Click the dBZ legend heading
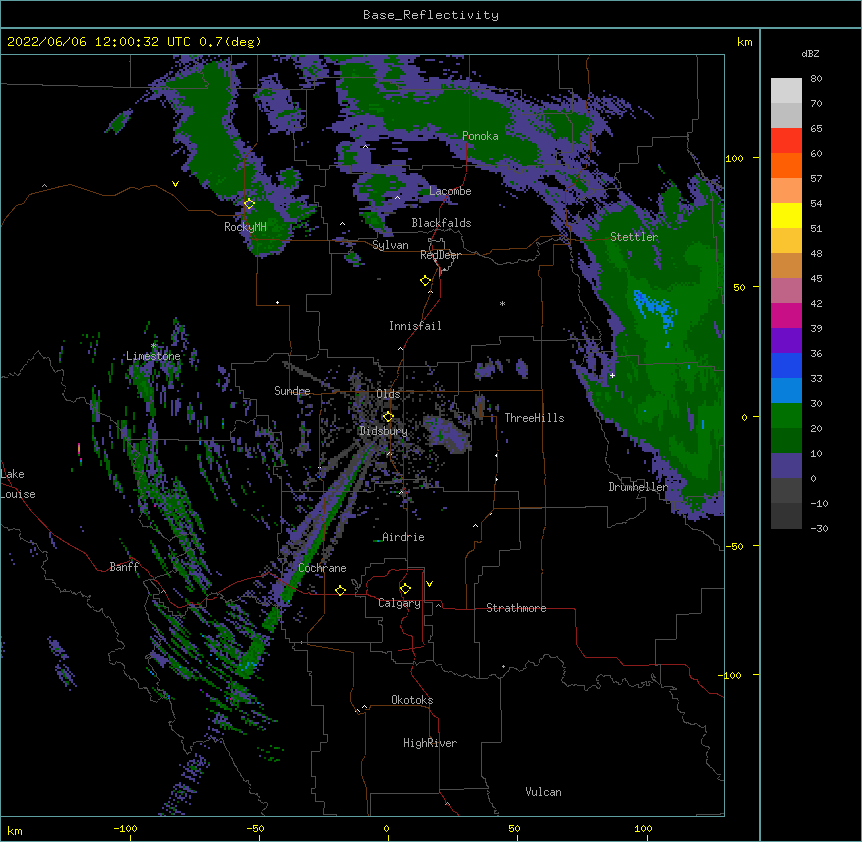 810,54
